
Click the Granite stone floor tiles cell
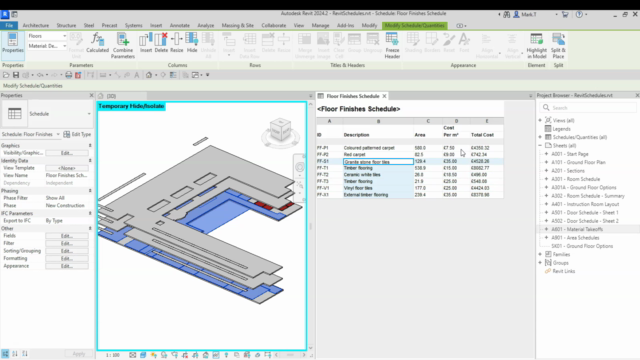point(378,162)
